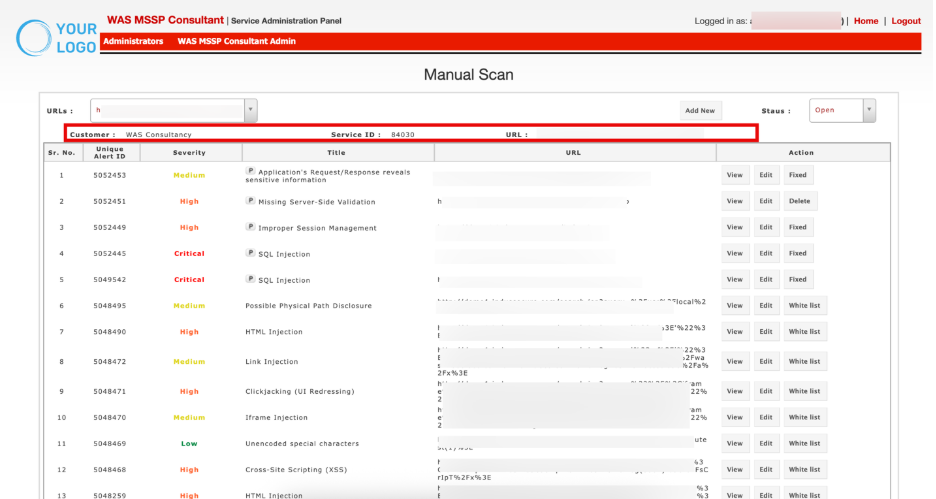Edit the Iframe Injection alert
936x499 pixels.
click(x=766, y=417)
